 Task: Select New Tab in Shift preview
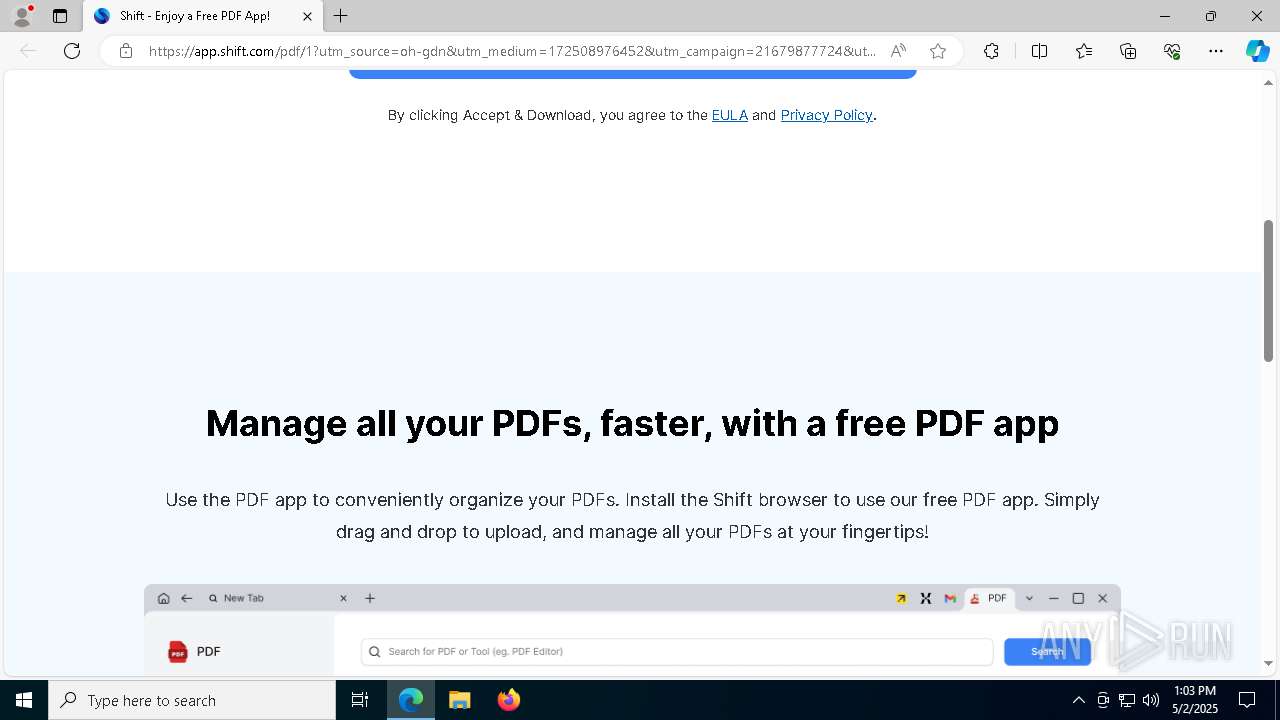coord(243,598)
